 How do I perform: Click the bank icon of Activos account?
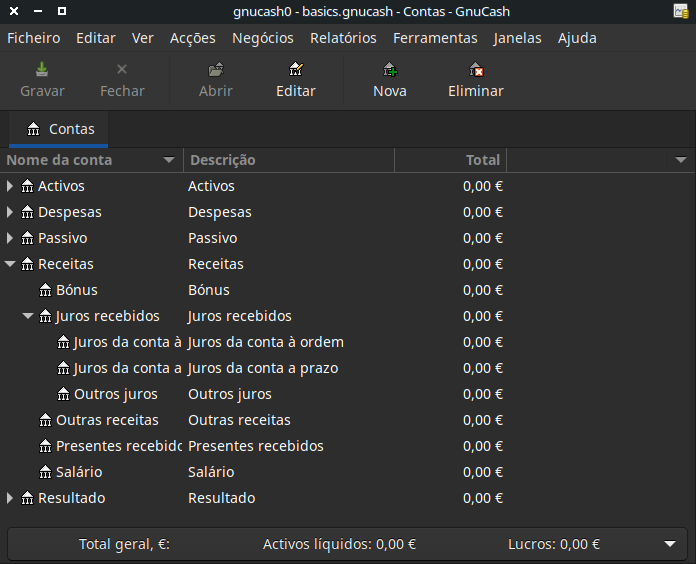tap(28, 186)
